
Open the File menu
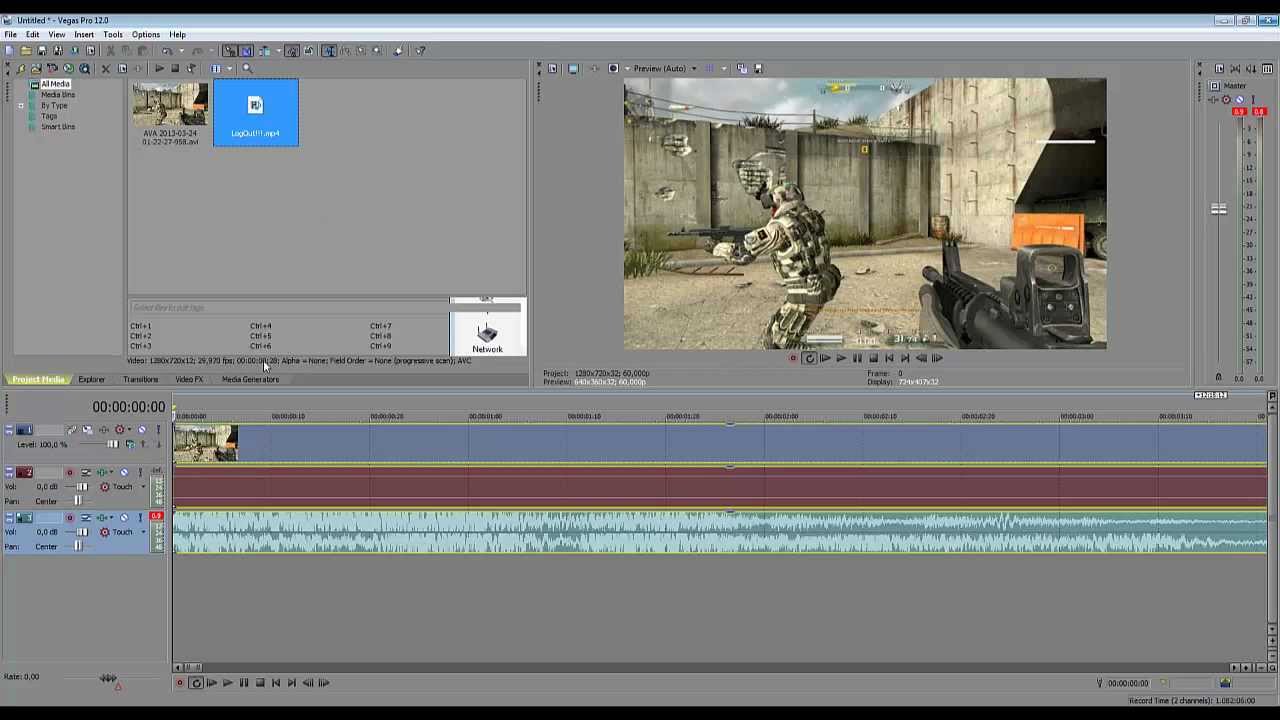click(x=10, y=34)
